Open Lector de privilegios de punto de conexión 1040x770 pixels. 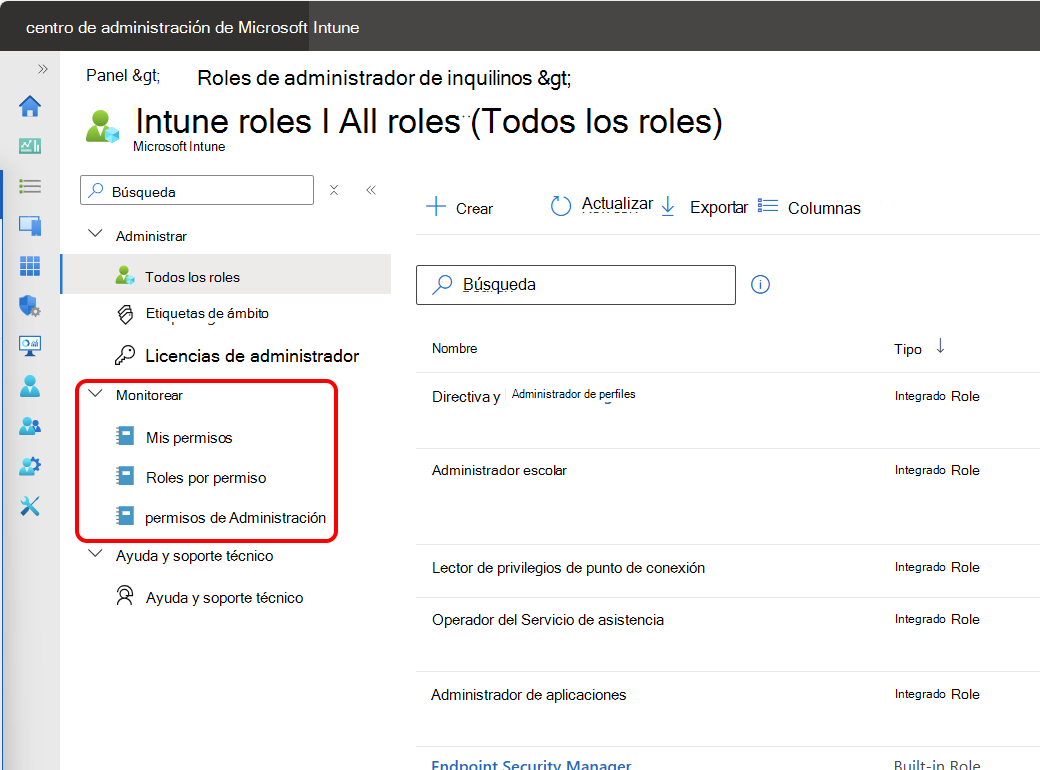(568, 568)
